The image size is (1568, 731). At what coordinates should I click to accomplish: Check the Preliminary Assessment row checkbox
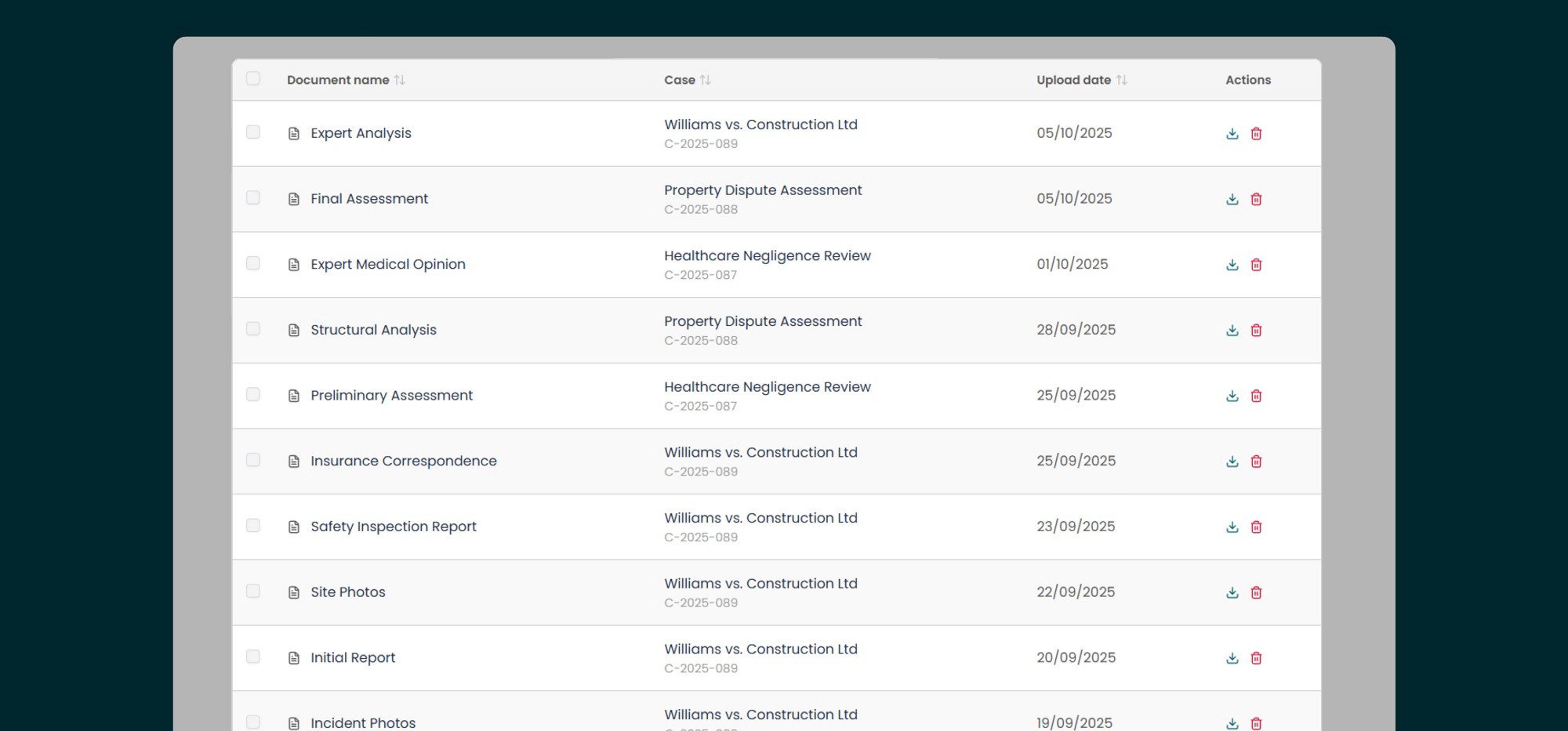pos(252,394)
